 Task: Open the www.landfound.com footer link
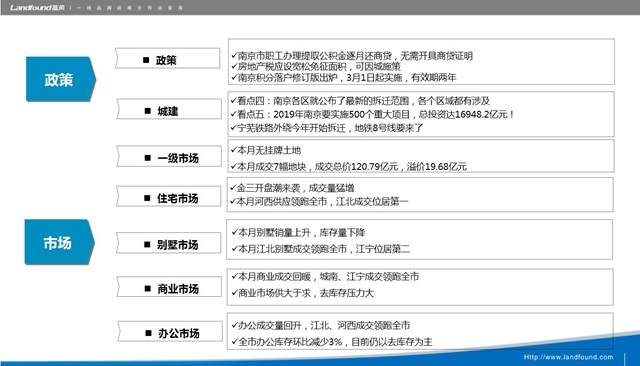(x=569, y=357)
